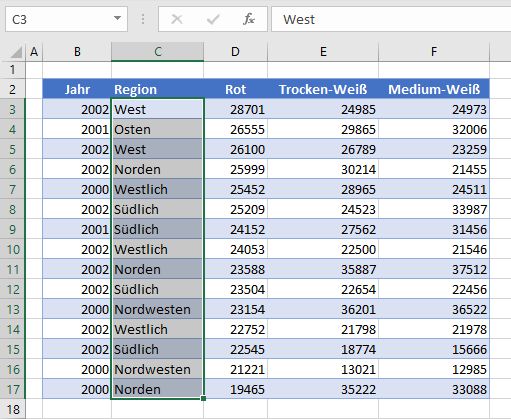
Task: Select the column E header
Action: [323, 52]
